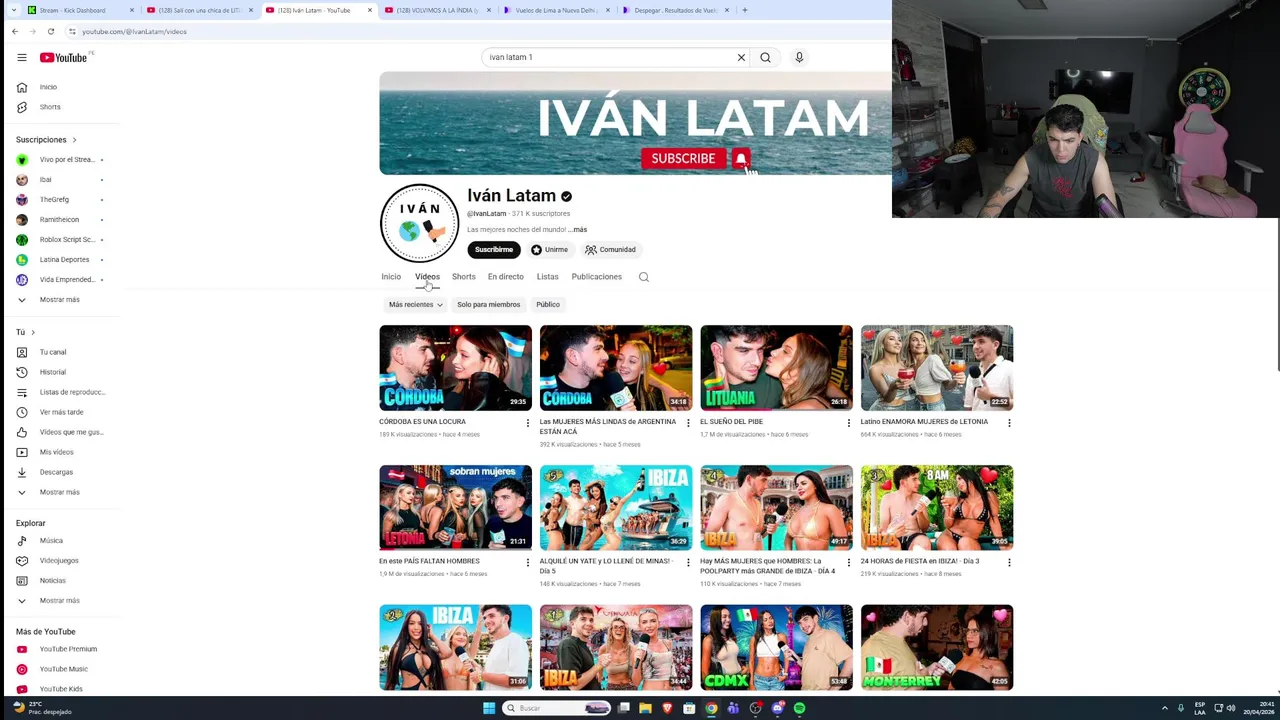Switch to Publicaciones tab
This screenshot has width=1280, height=720.
click(x=597, y=277)
